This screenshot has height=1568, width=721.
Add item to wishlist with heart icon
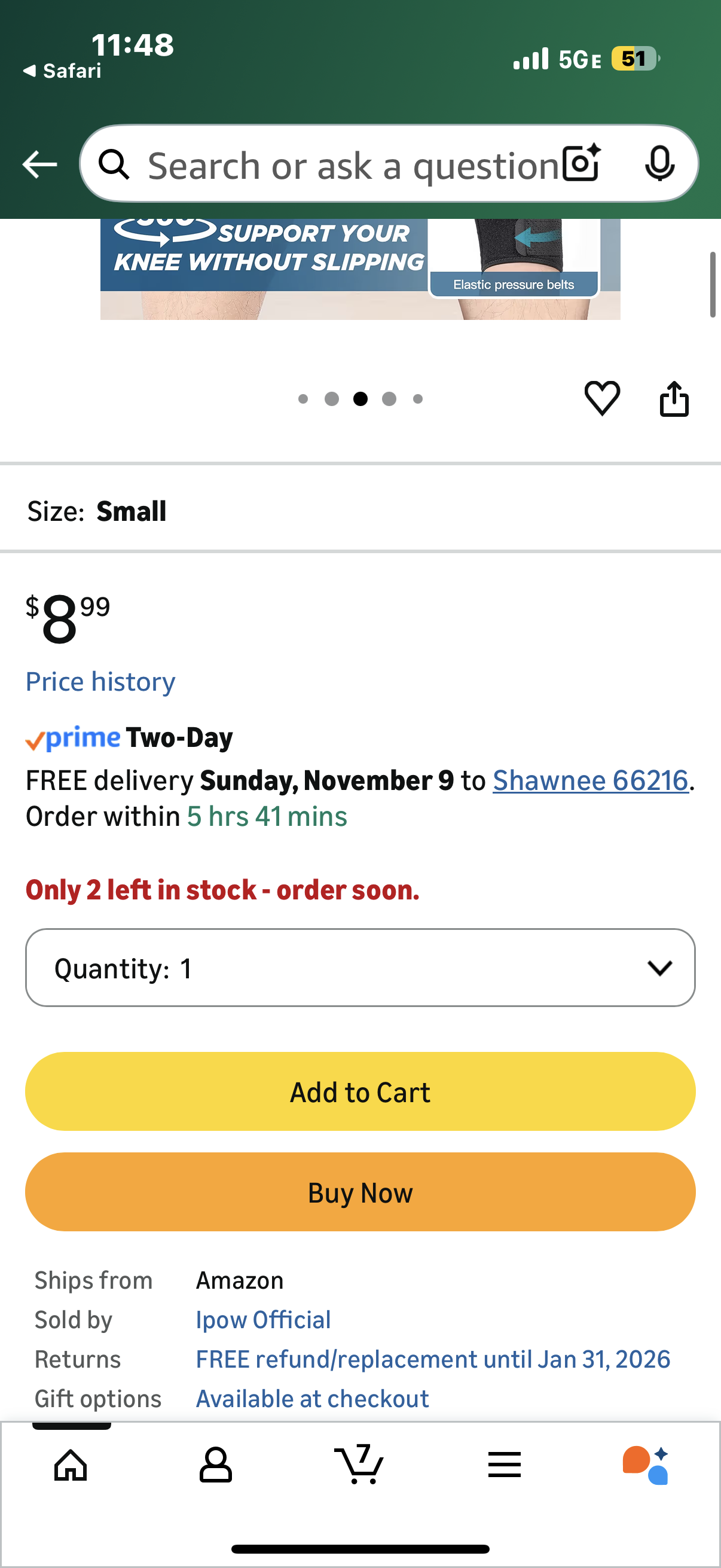602,399
